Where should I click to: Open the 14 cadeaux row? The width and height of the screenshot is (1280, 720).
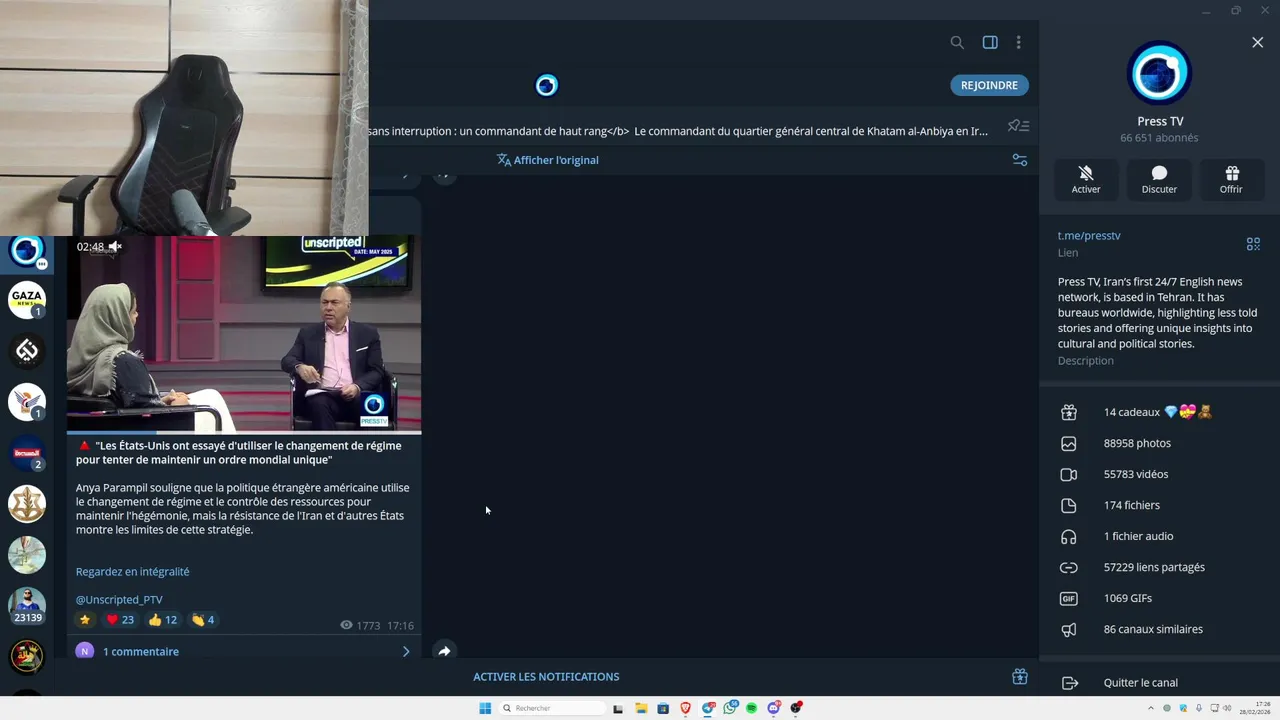tap(1159, 412)
